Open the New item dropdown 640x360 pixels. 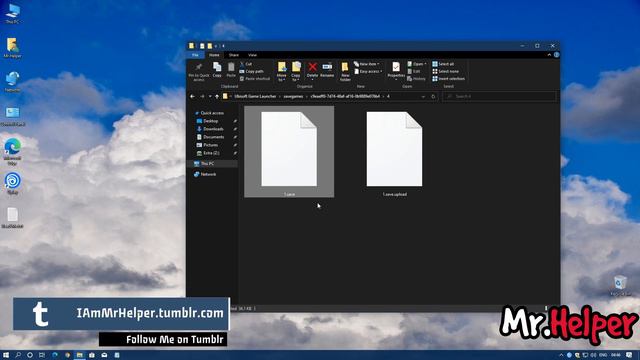(x=367, y=64)
